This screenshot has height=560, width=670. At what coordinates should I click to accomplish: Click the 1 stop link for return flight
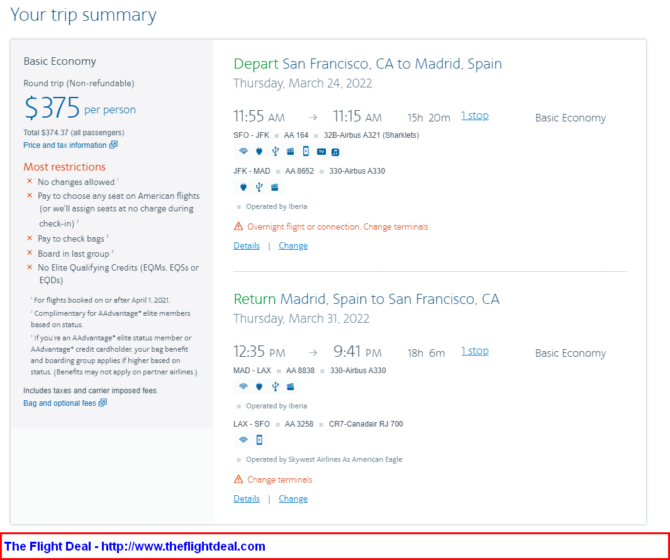click(x=475, y=351)
